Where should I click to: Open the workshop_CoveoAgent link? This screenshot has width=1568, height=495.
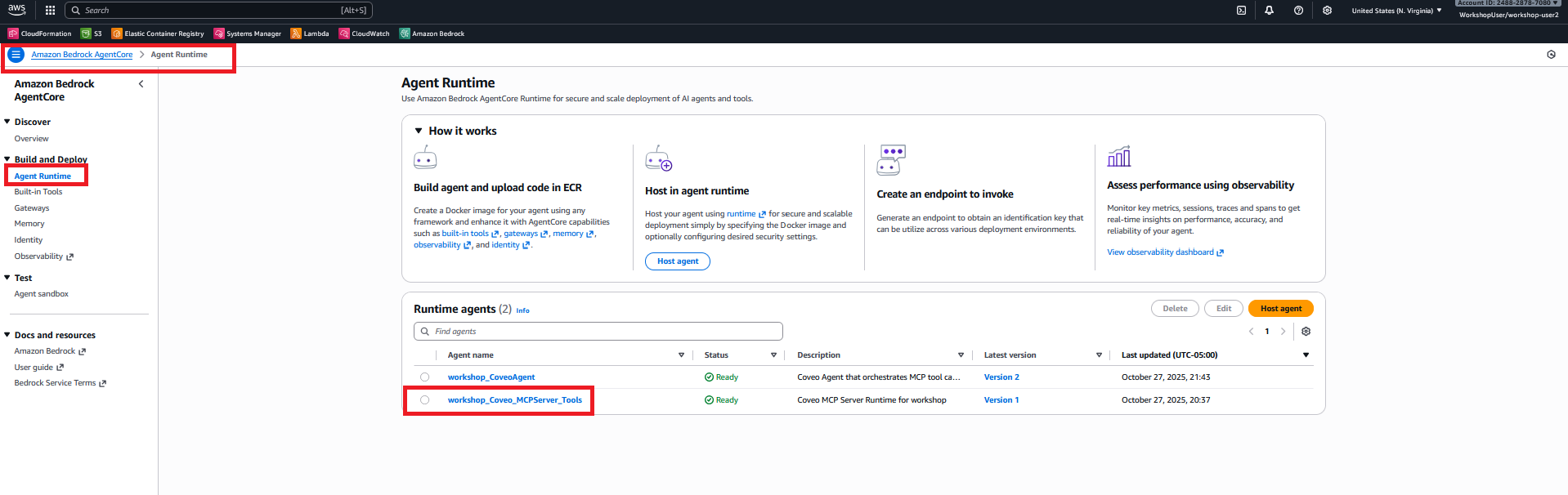[491, 377]
